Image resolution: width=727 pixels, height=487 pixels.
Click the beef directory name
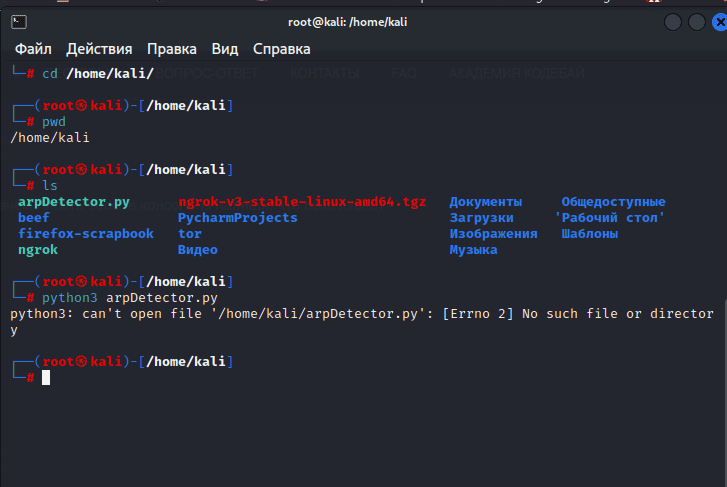click(33, 218)
